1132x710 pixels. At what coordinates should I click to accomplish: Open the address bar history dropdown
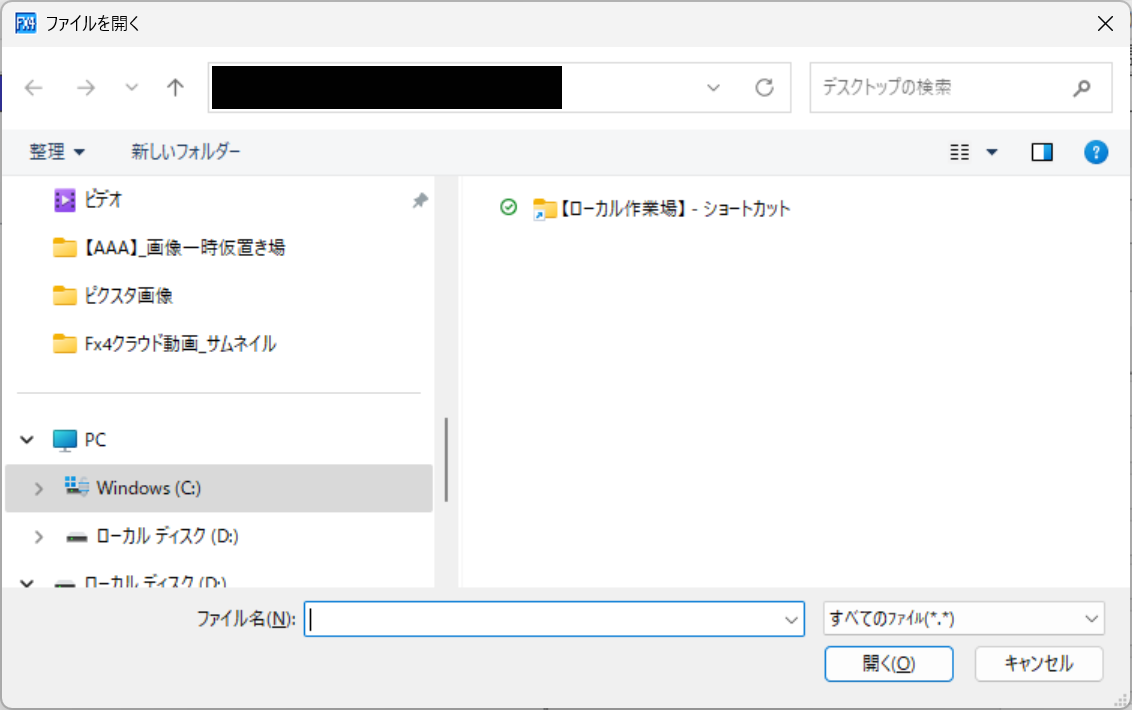click(x=712, y=88)
